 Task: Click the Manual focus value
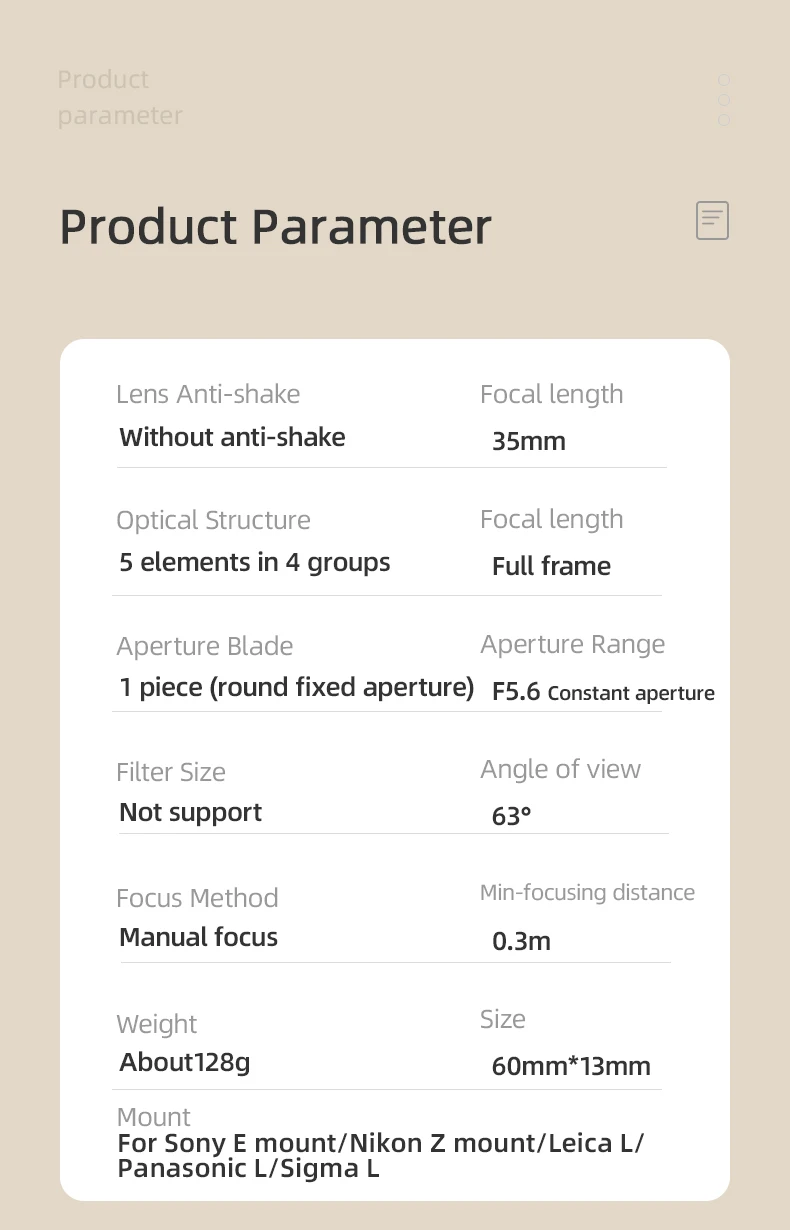(198, 937)
